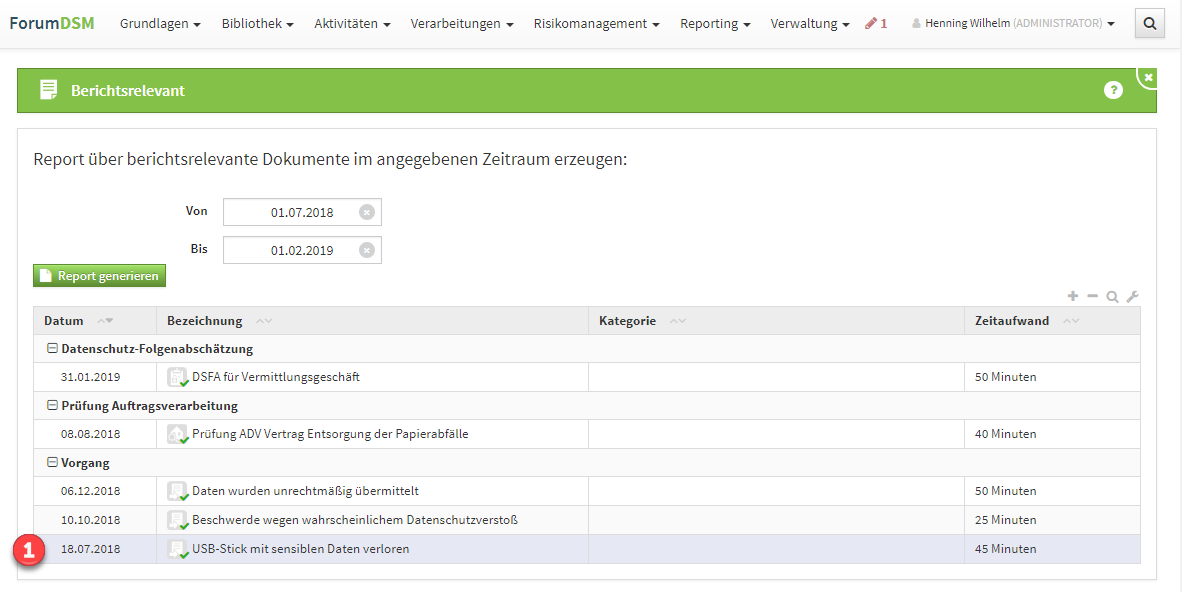Expand all table groups with plus icon

(1073, 296)
